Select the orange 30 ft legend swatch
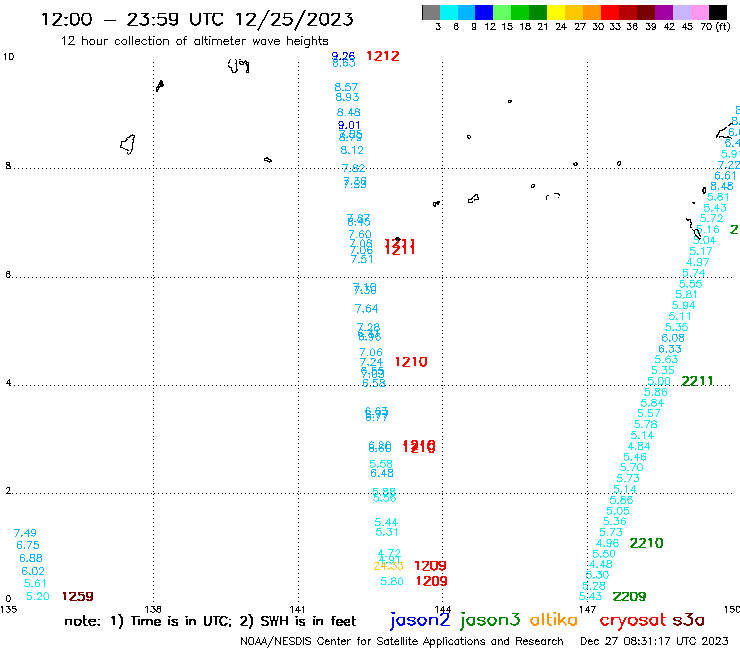 tap(591, 12)
